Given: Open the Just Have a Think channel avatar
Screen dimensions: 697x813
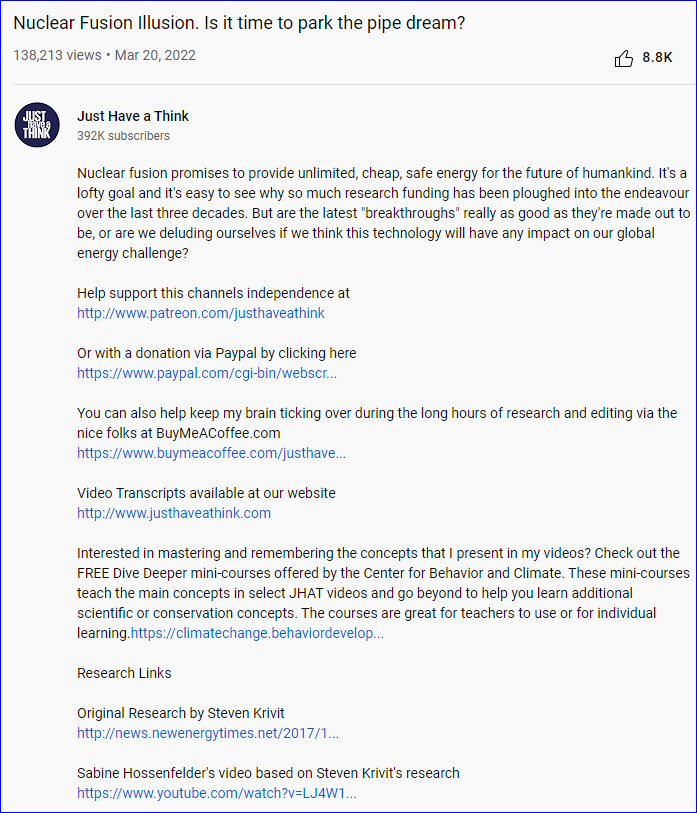Looking at the screenshot, I should click(x=37, y=125).
